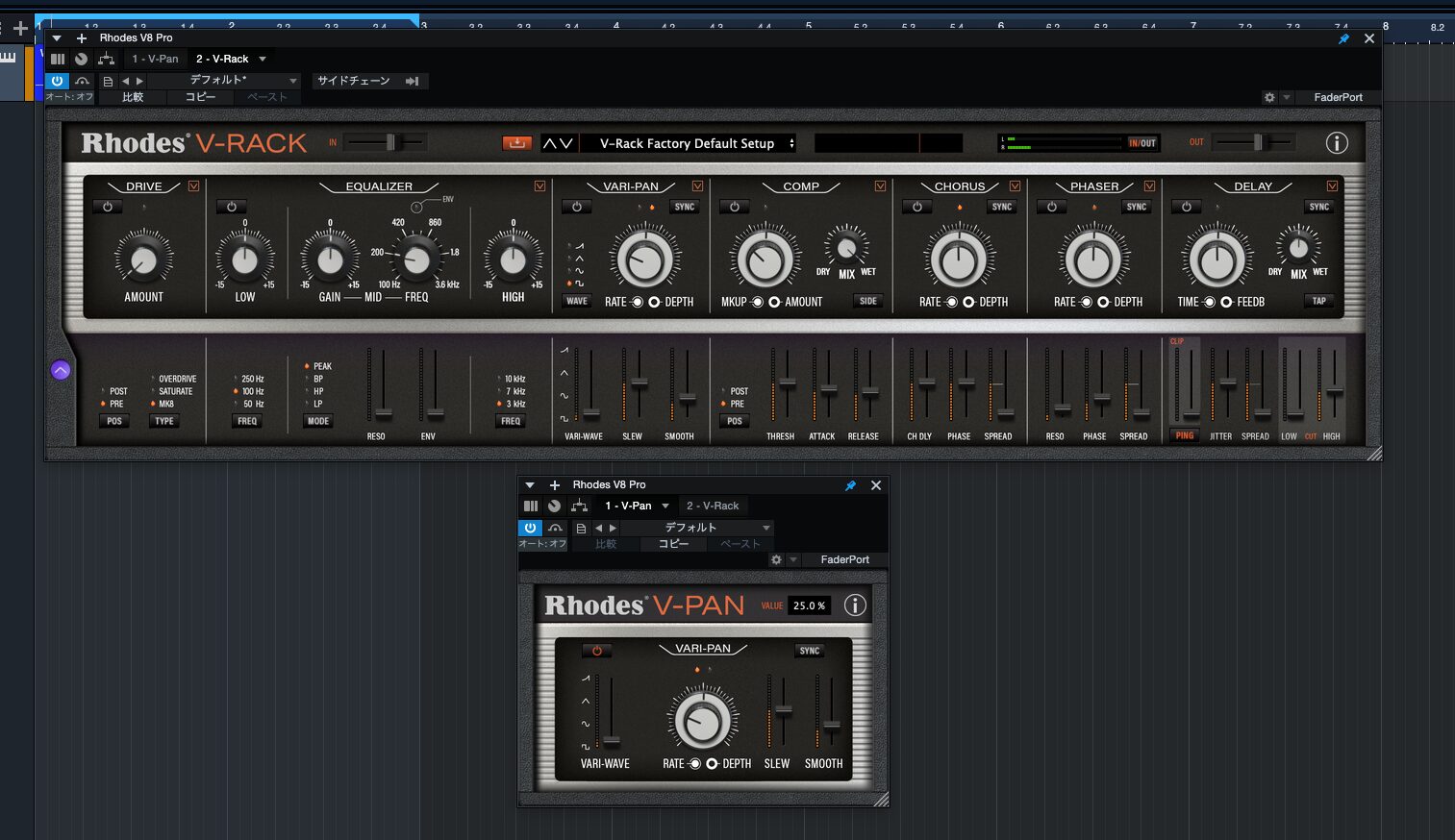Open preset file icon in V-Pan window
Viewport: 1455px width, 840px height.
pyautogui.click(x=581, y=529)
